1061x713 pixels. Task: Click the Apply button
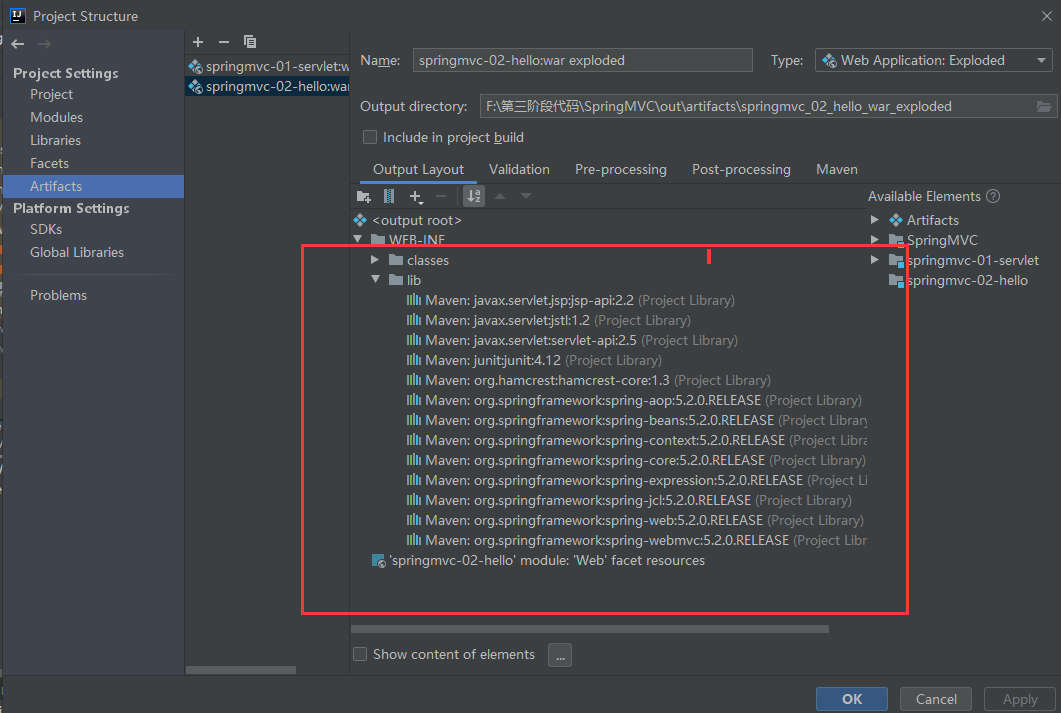1020,699
